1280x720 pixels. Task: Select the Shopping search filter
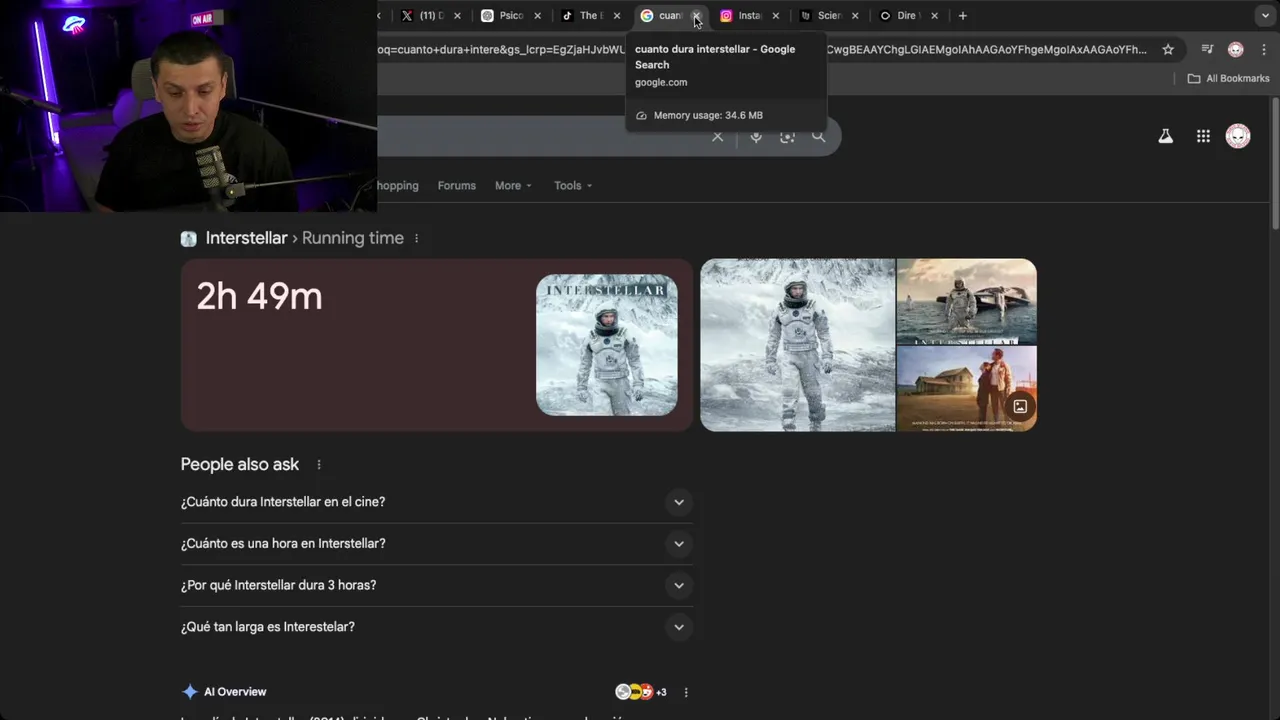click(397, 185)
